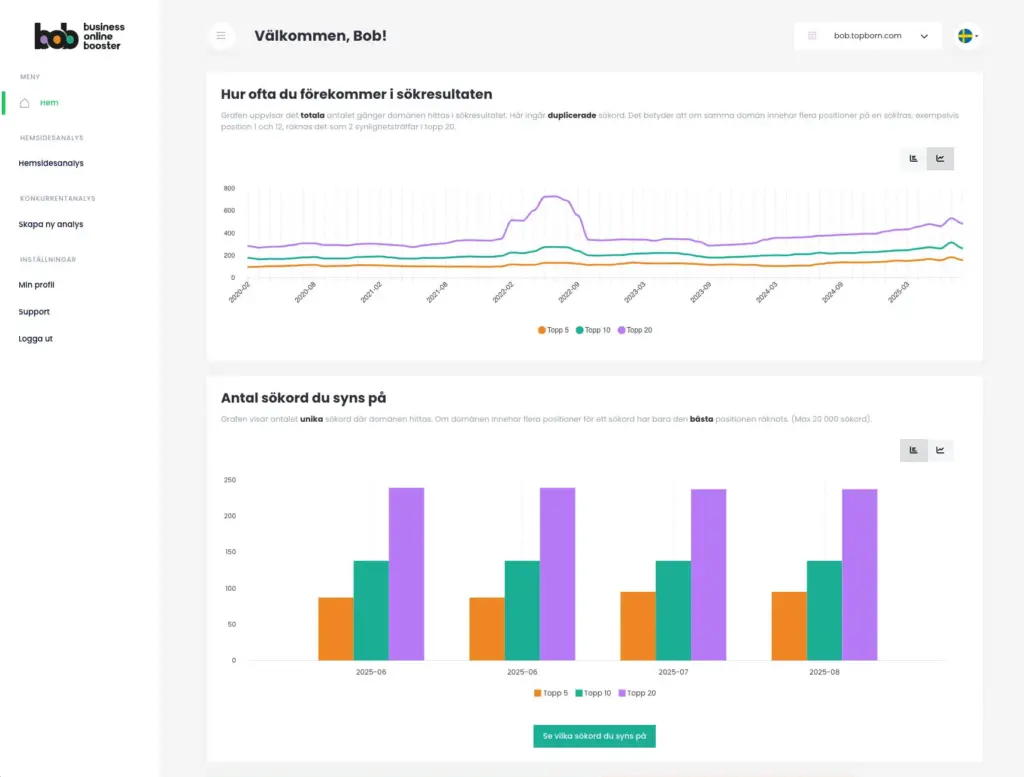Open the bob.topborn.com domain dropdown

point(867,36)
